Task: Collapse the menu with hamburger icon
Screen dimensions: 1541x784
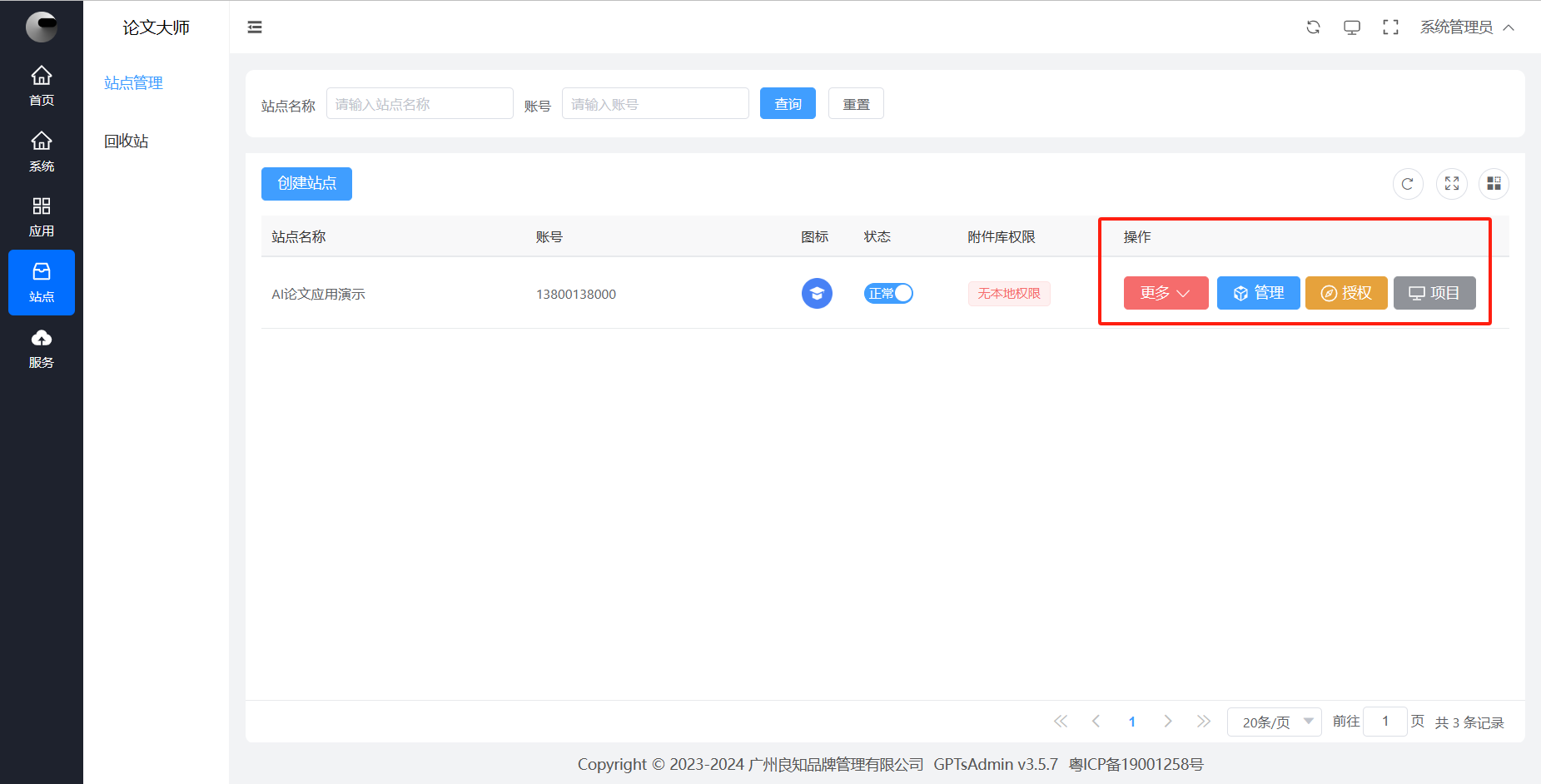Action: (x=255, y=27)
